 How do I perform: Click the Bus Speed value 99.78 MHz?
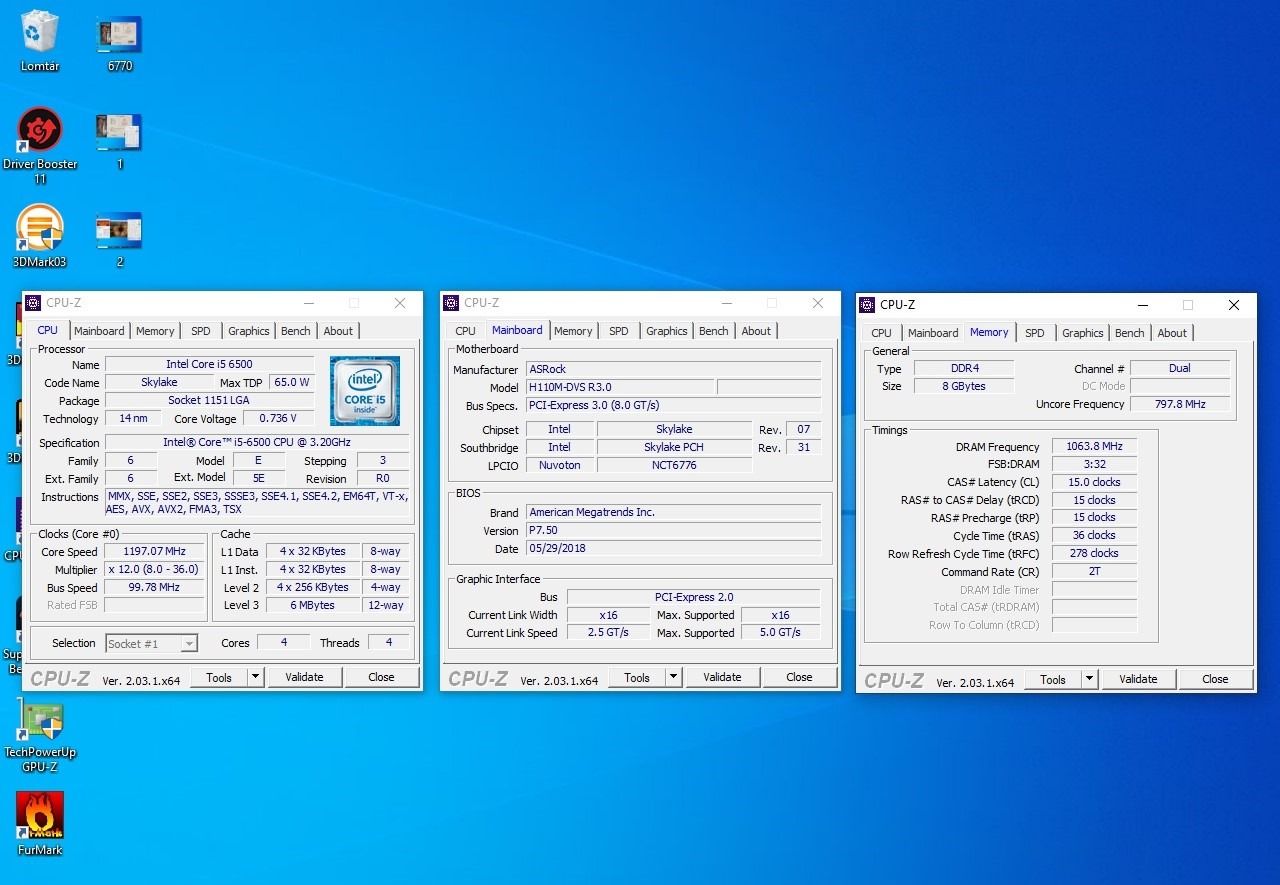[x=155, y=588]
